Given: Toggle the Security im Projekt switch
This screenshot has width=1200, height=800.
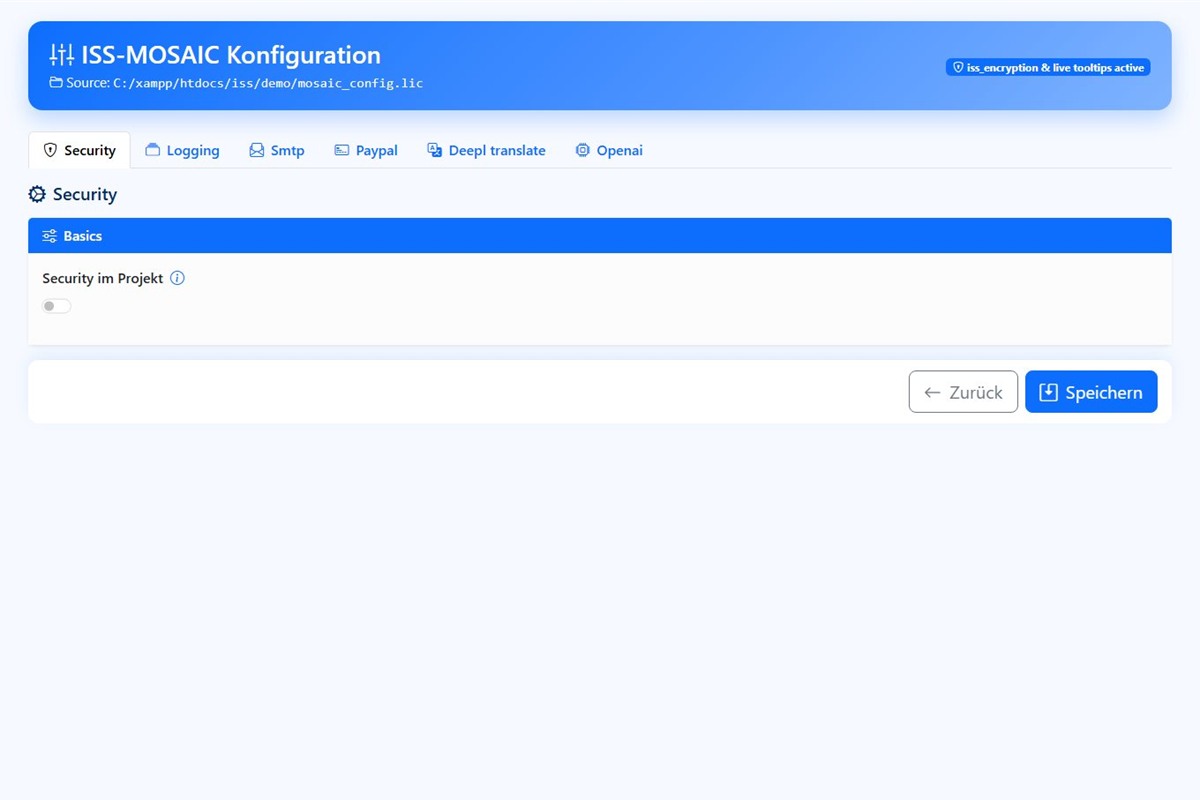Looking at the screenshot, I should click(x=57, y=306).
